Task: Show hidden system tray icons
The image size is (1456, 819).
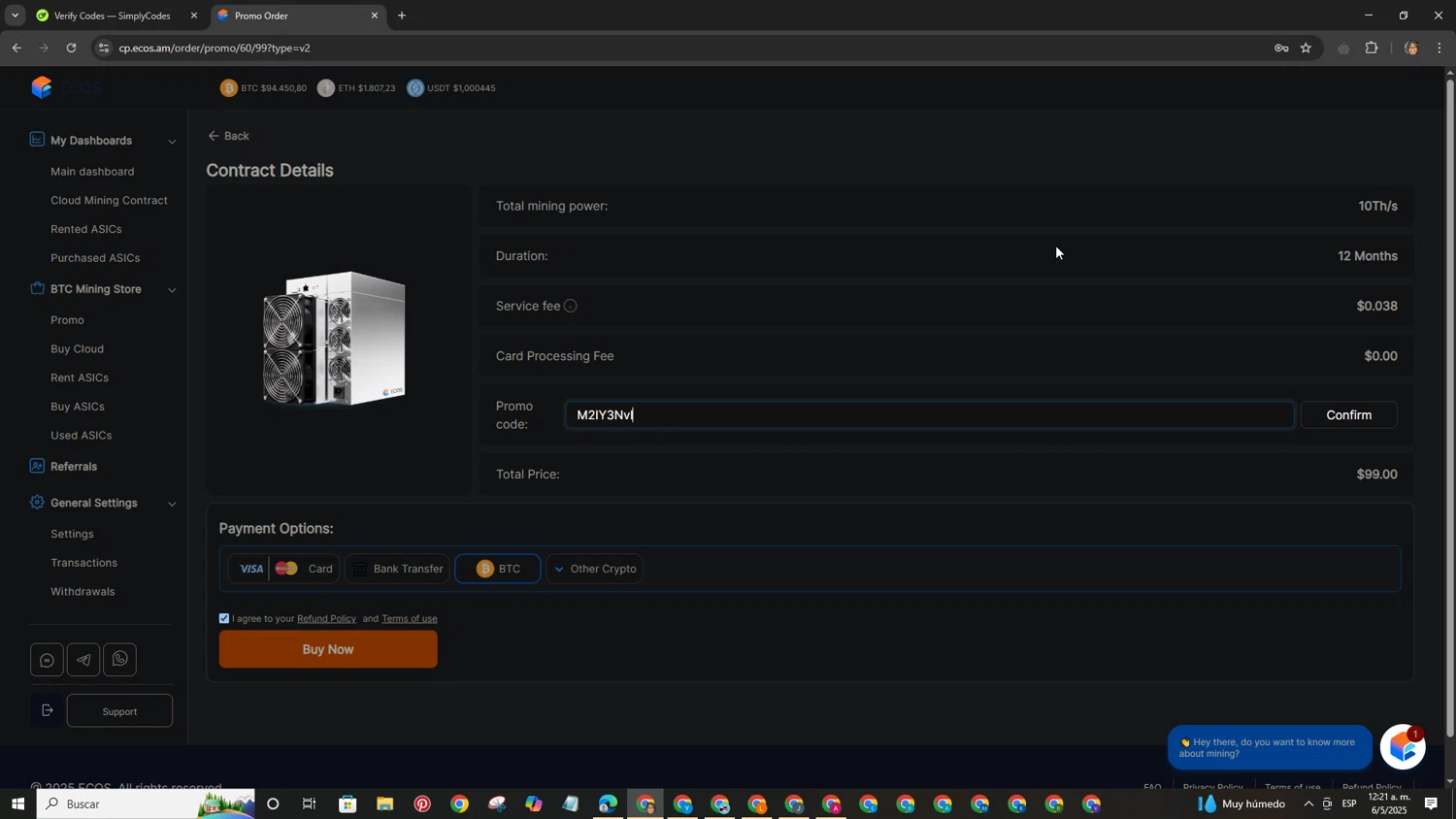Action: tap(1308, 803)
